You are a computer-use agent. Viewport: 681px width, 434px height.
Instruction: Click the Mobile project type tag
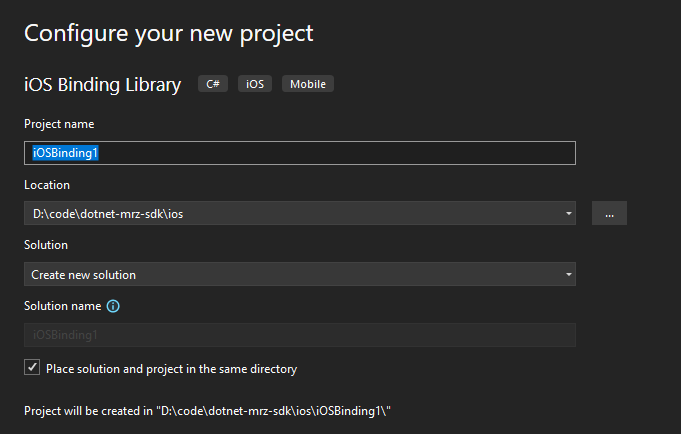307,84
